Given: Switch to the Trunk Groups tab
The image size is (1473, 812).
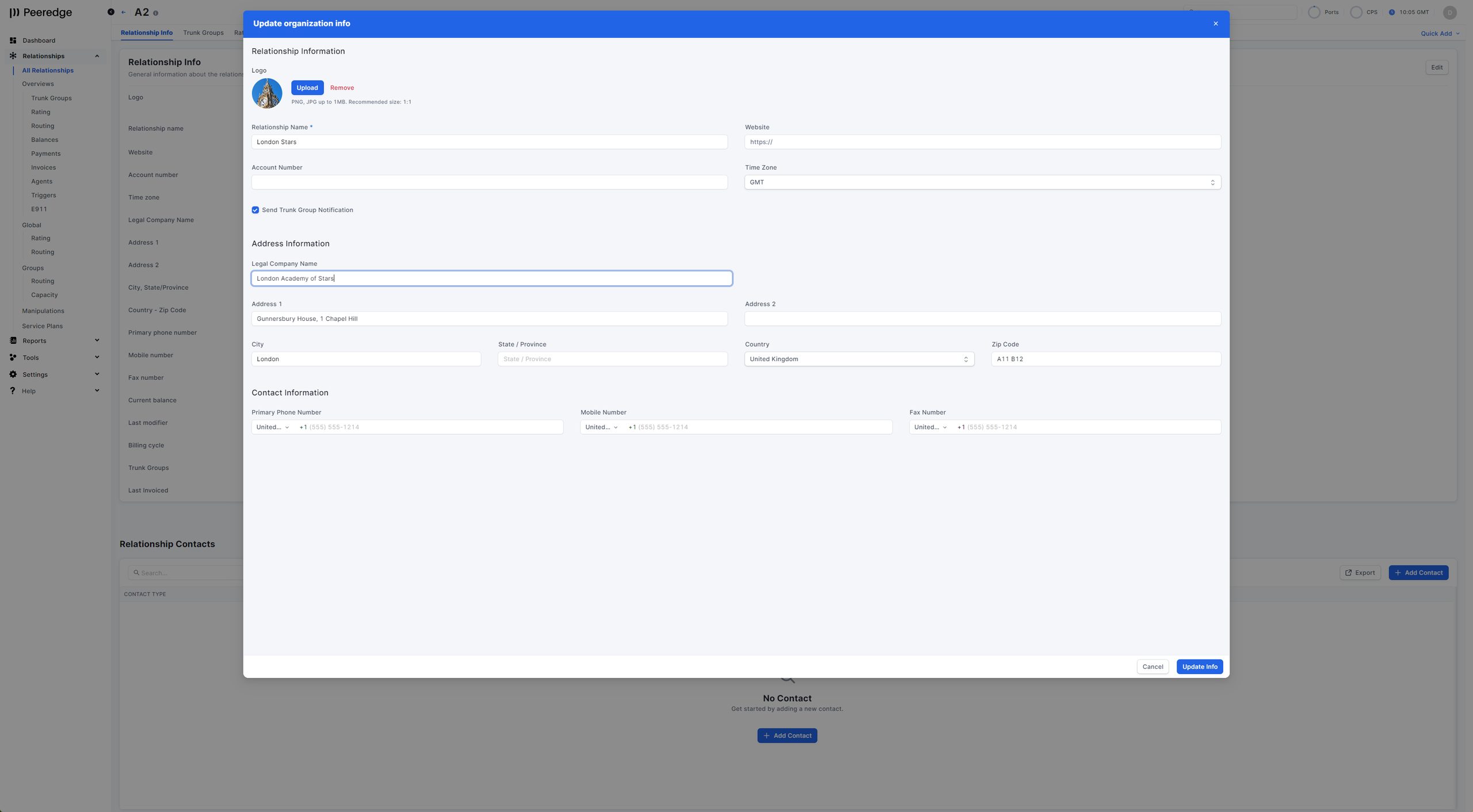Looking at the screenshot, I should (x=203, y=33).
